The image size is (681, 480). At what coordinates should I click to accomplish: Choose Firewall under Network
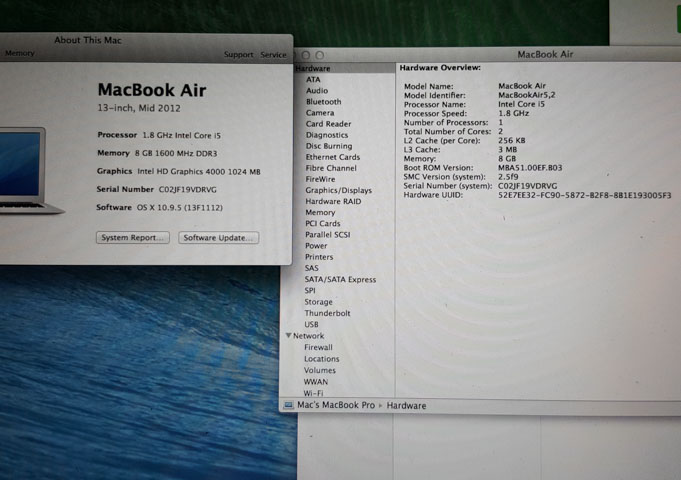(x=318, y=347)
